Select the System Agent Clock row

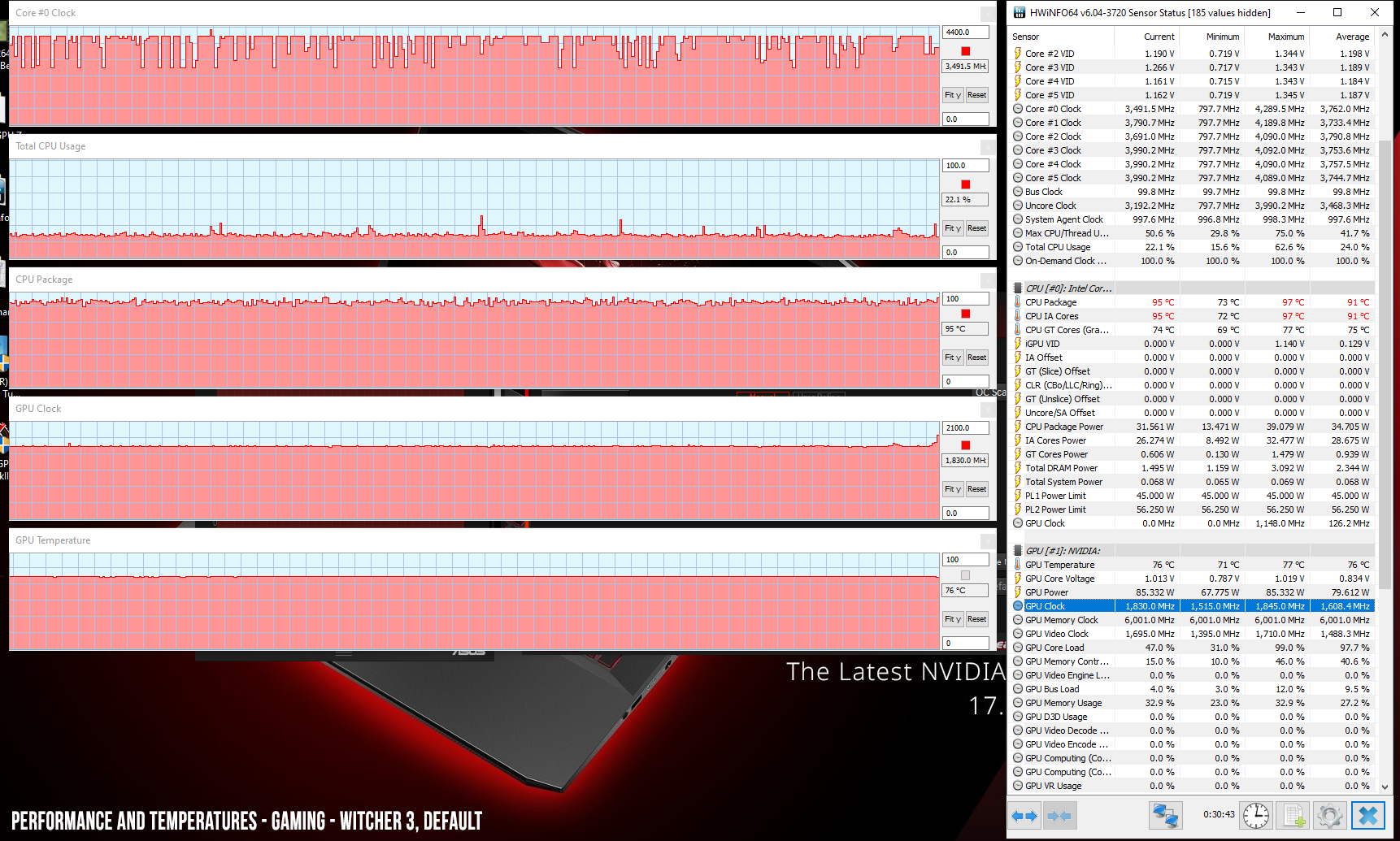1193,219
